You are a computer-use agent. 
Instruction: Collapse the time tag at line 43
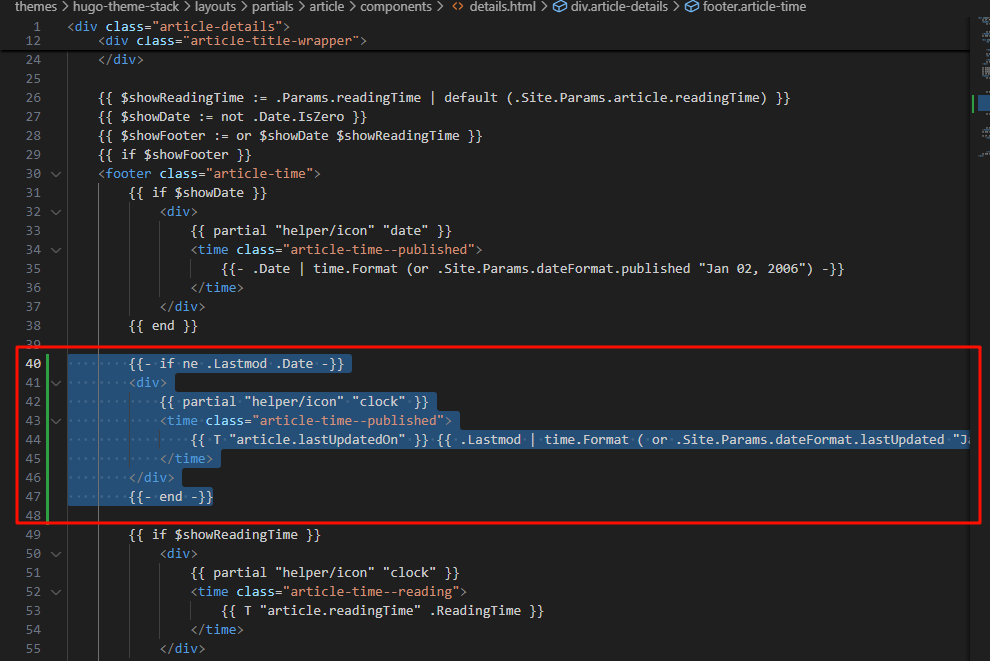tap(56, 421)
